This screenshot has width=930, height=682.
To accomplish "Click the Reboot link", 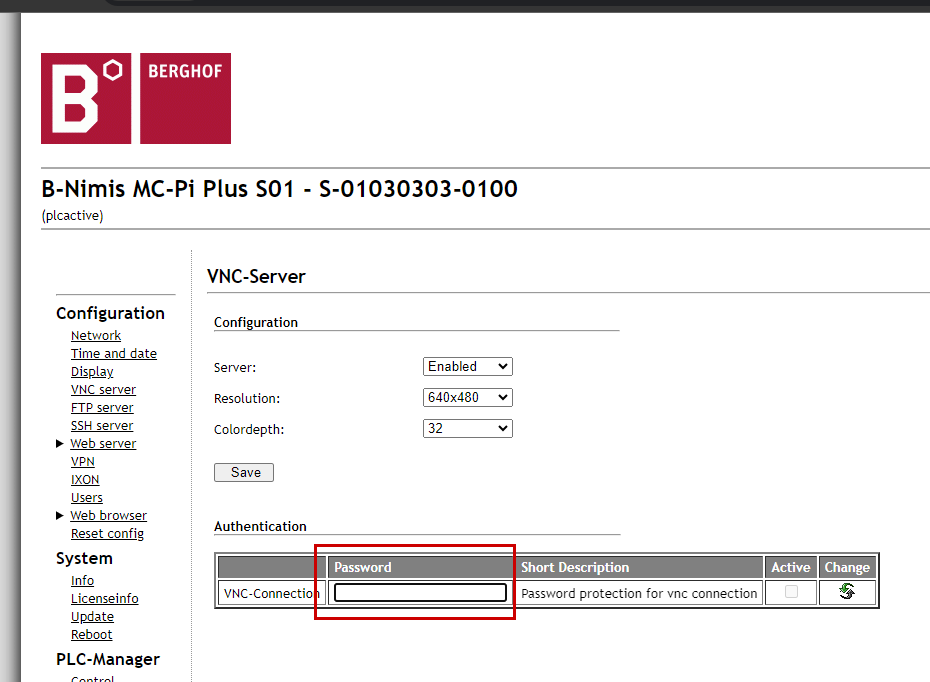I will 91,635.
